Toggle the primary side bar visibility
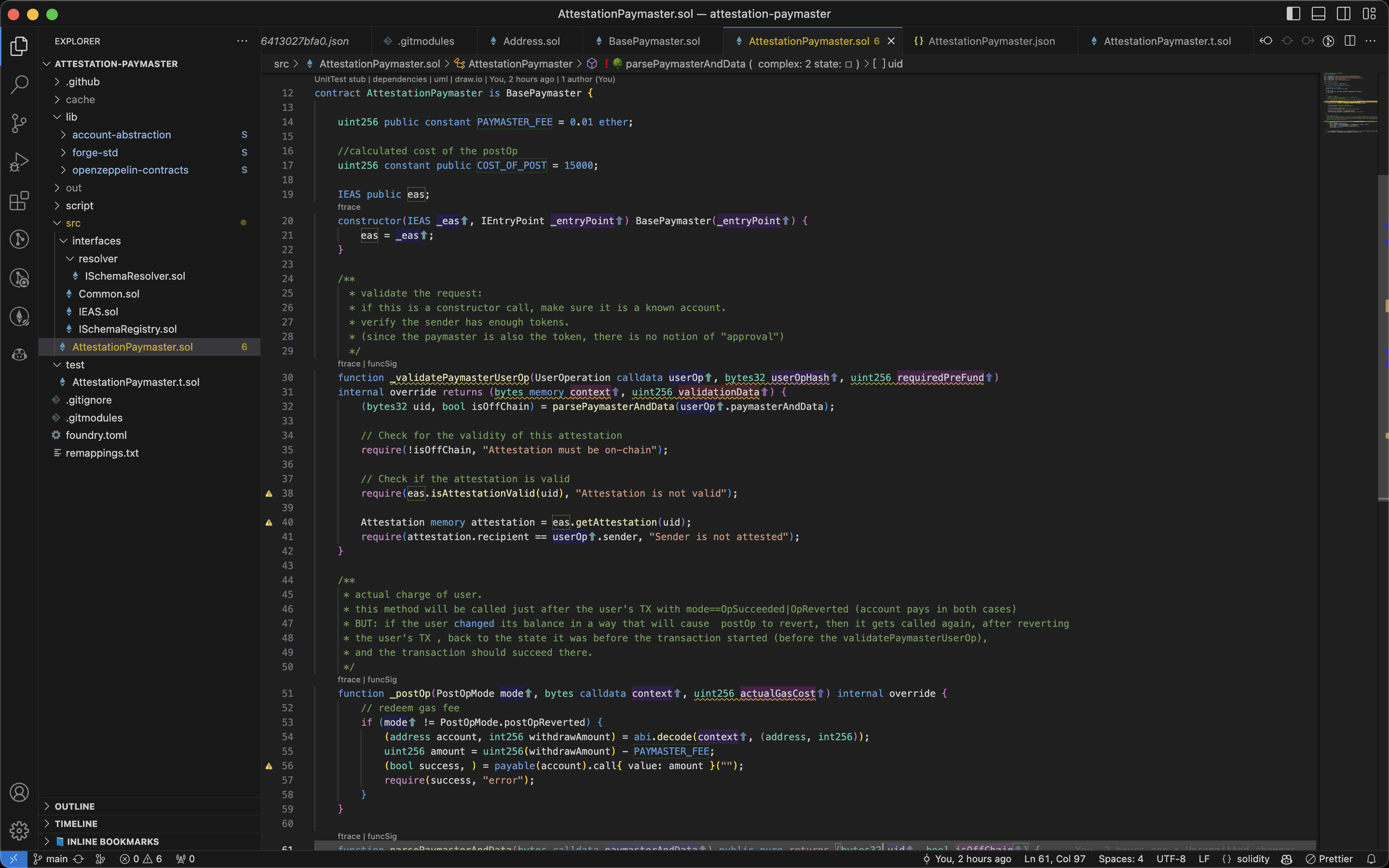Viewport: 1389px width, 868px height. pyautogui.click(x=1293, y=14)
